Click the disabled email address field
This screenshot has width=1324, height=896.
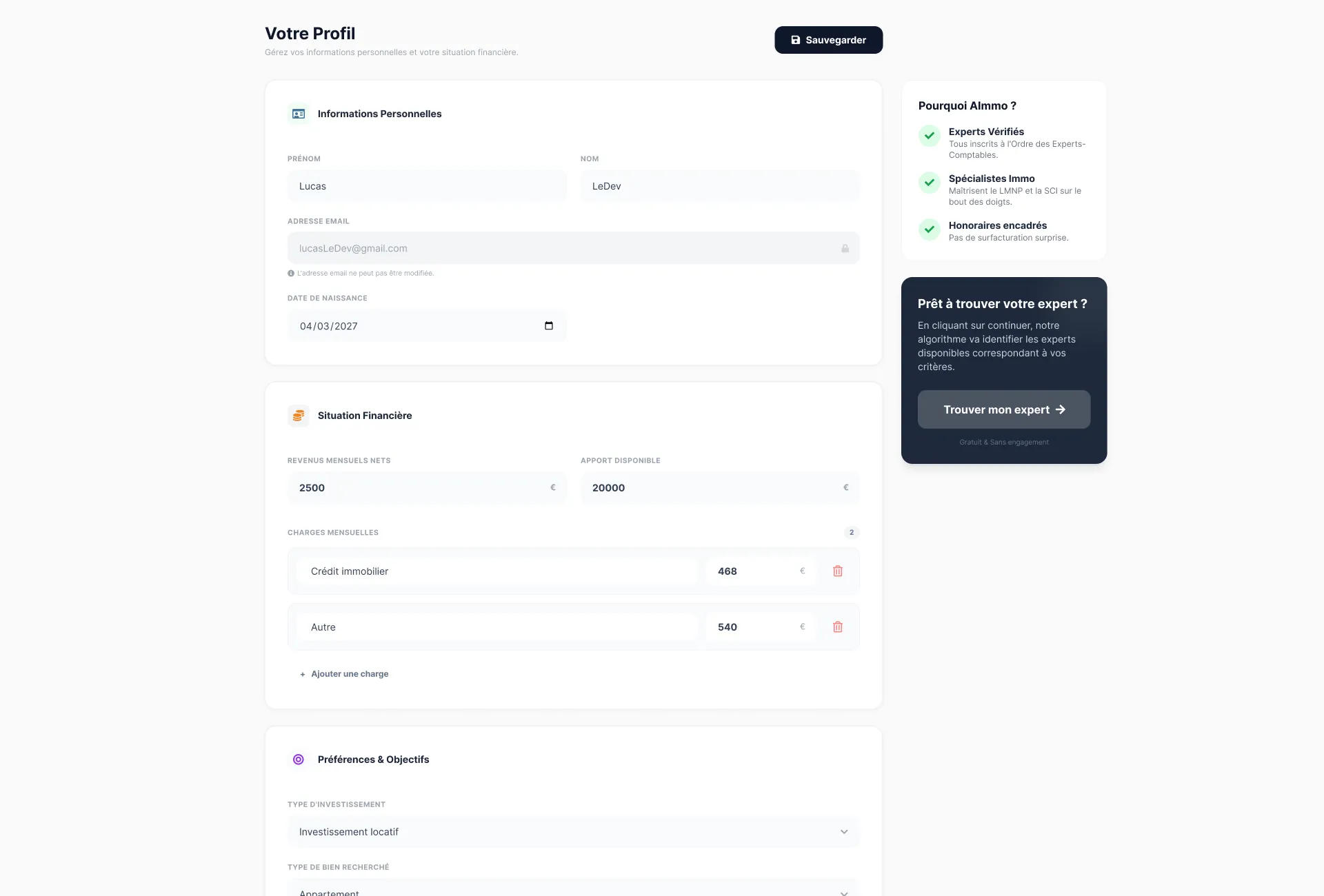tap(574, 248)
